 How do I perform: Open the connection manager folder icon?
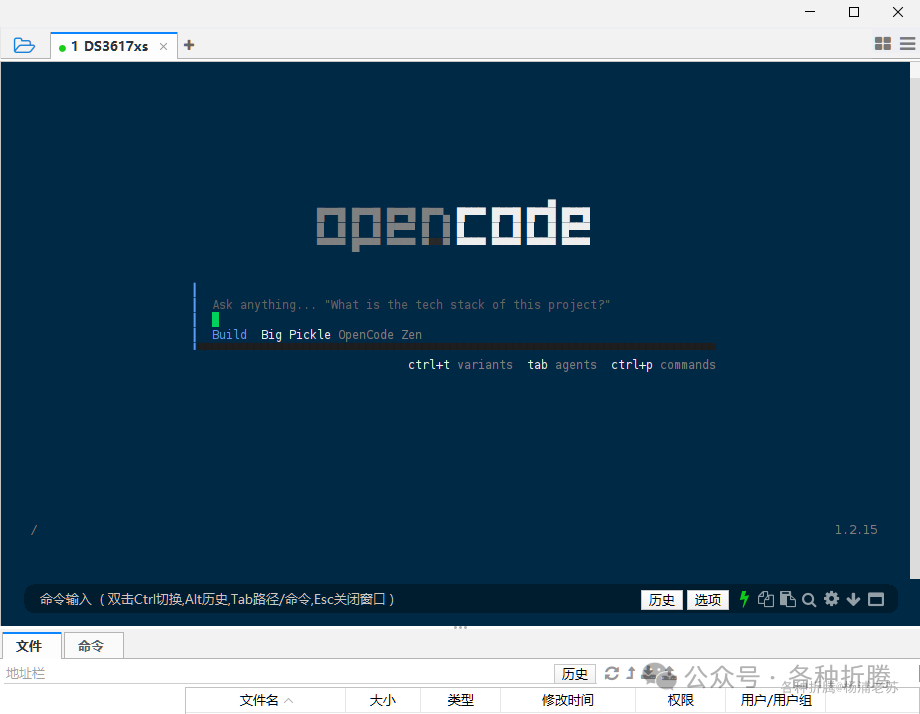point(24,44)
